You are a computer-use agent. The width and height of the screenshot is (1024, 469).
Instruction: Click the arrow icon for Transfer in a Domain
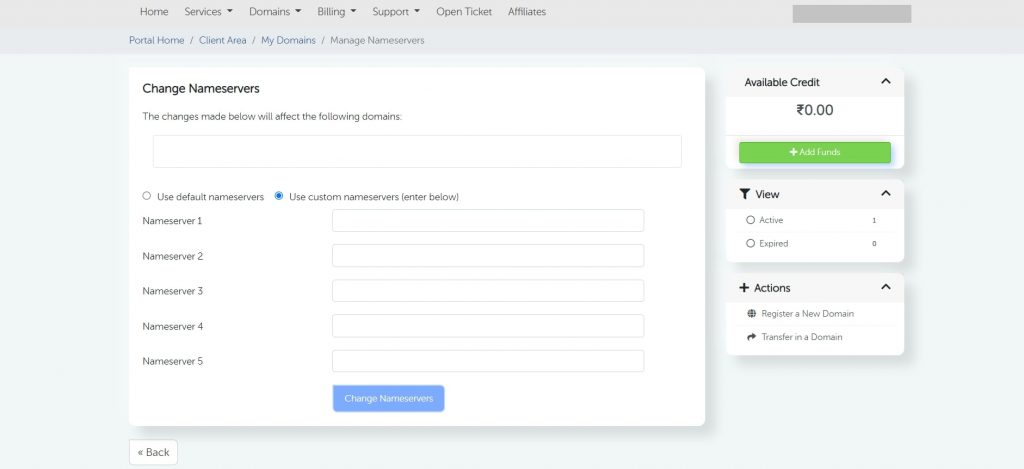pyautogui.click(x=751, y=337)
